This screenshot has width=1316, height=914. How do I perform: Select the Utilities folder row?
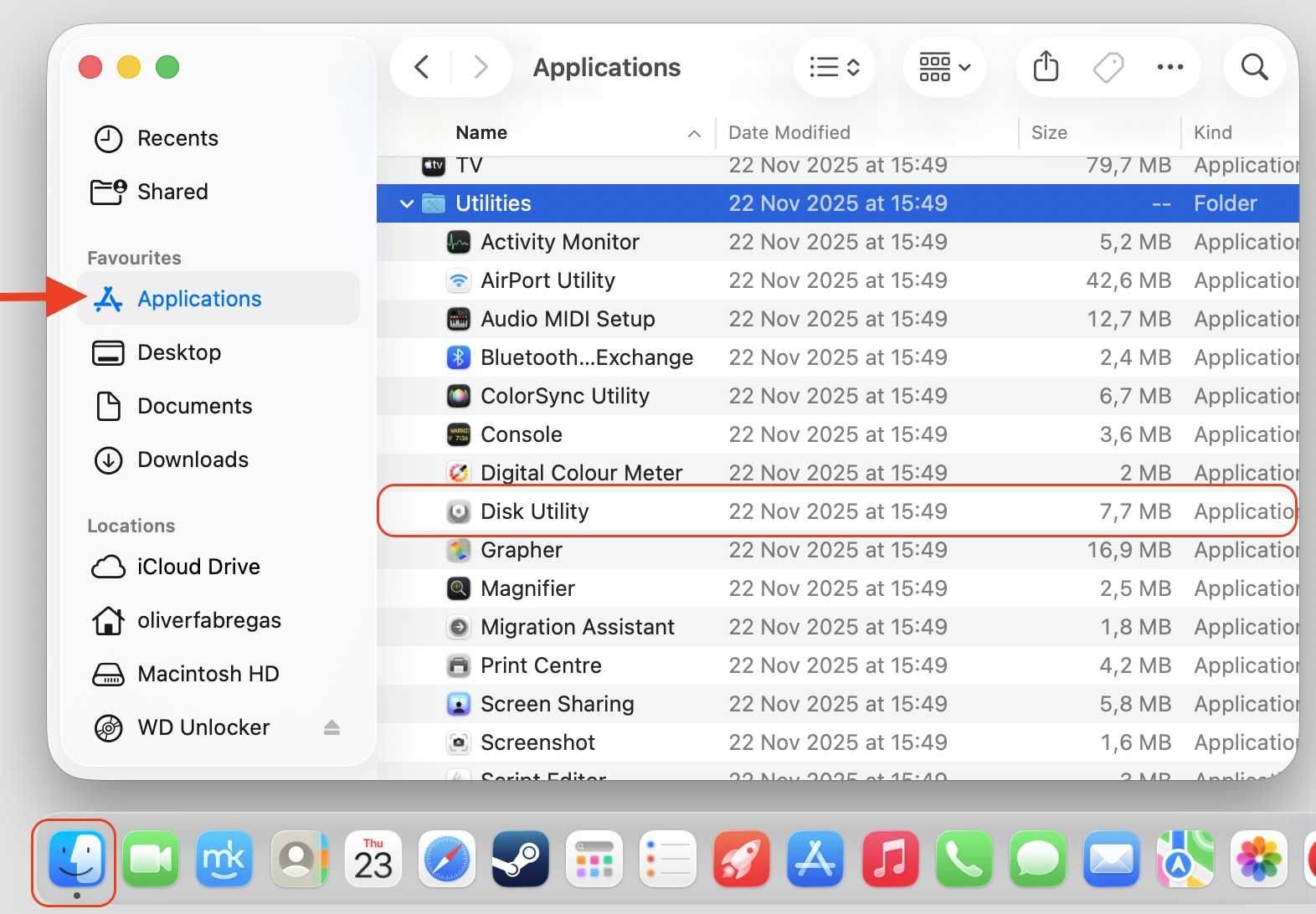pyautogui.click(x=837, y=203)
